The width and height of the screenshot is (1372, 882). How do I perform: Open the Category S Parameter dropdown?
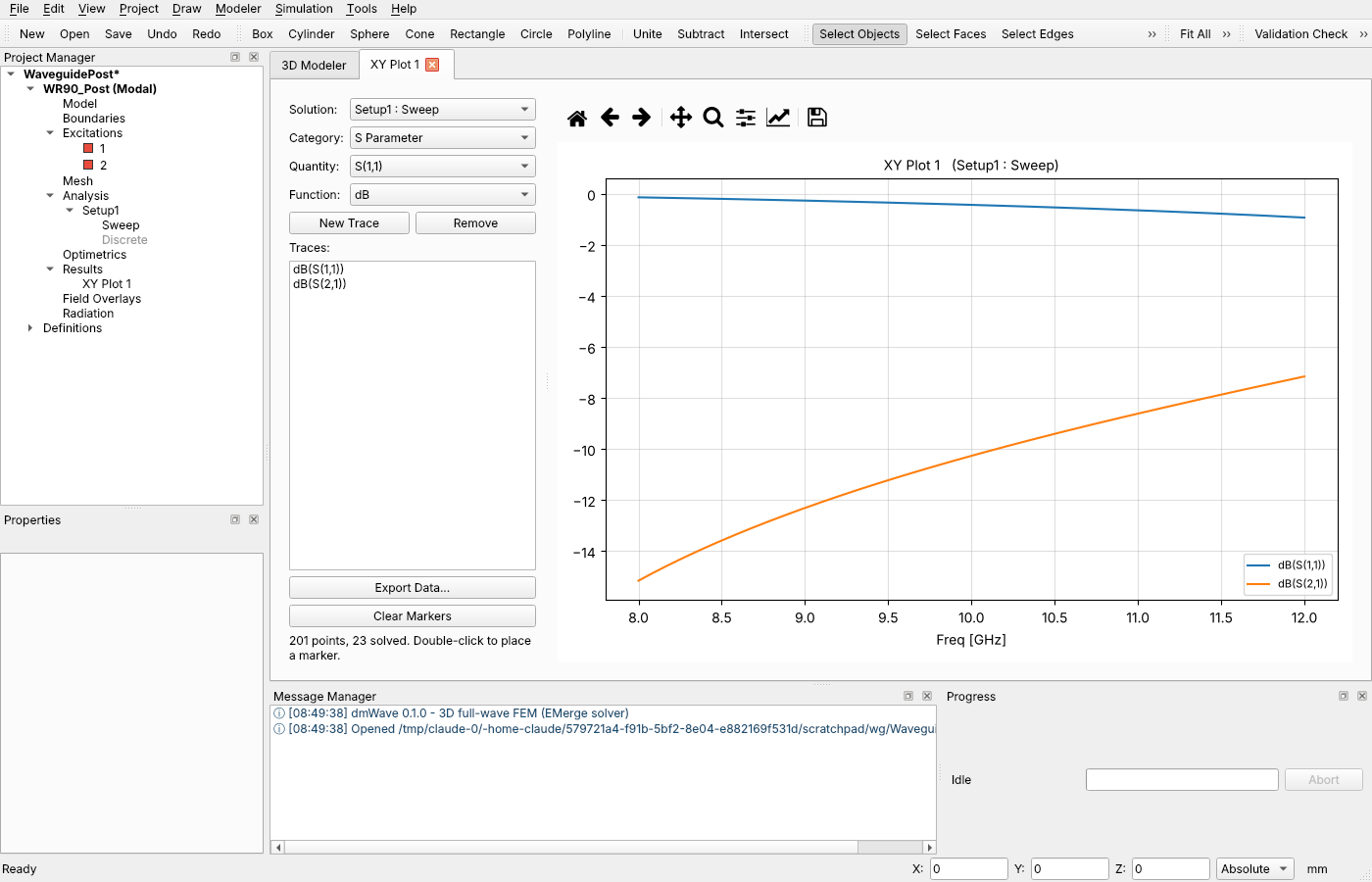click(443, 138)
